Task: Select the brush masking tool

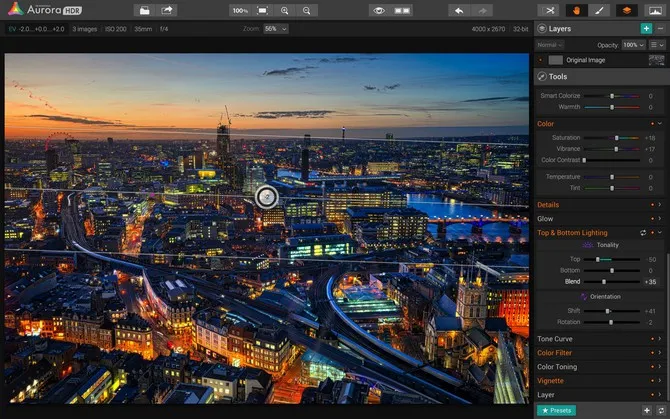Action: click(x=599, y=10)
